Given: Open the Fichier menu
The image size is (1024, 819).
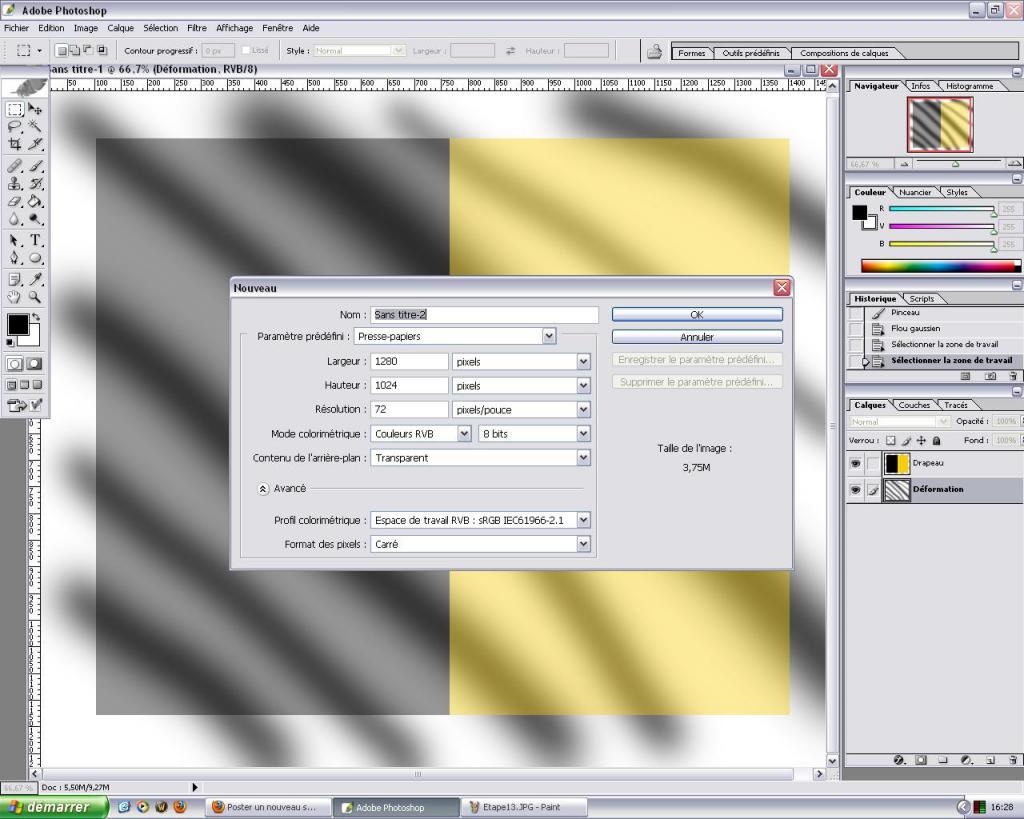Looking at the screenshot, I should 16,28.
